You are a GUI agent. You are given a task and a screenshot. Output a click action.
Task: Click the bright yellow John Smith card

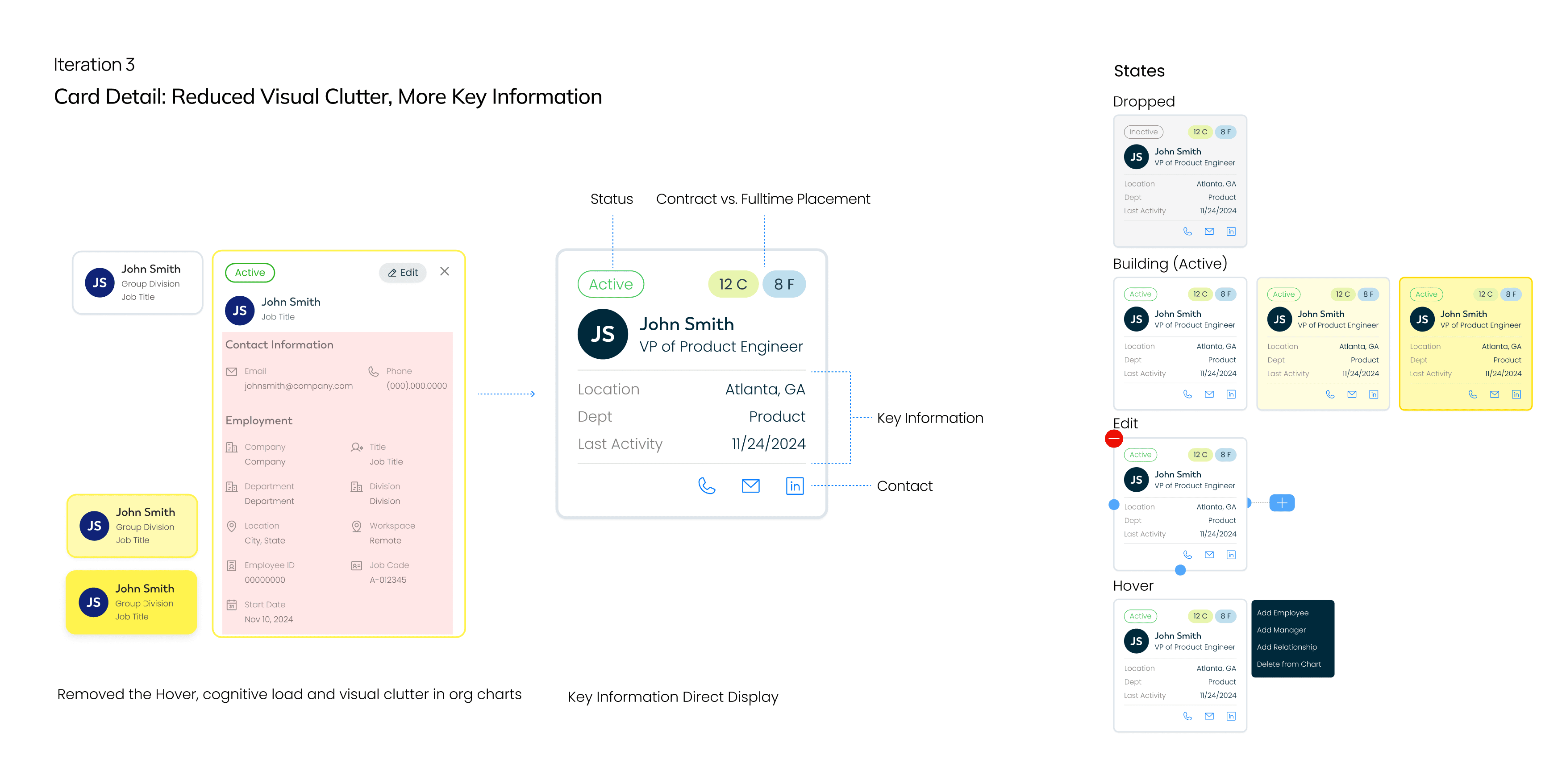[x=132, y=602]
